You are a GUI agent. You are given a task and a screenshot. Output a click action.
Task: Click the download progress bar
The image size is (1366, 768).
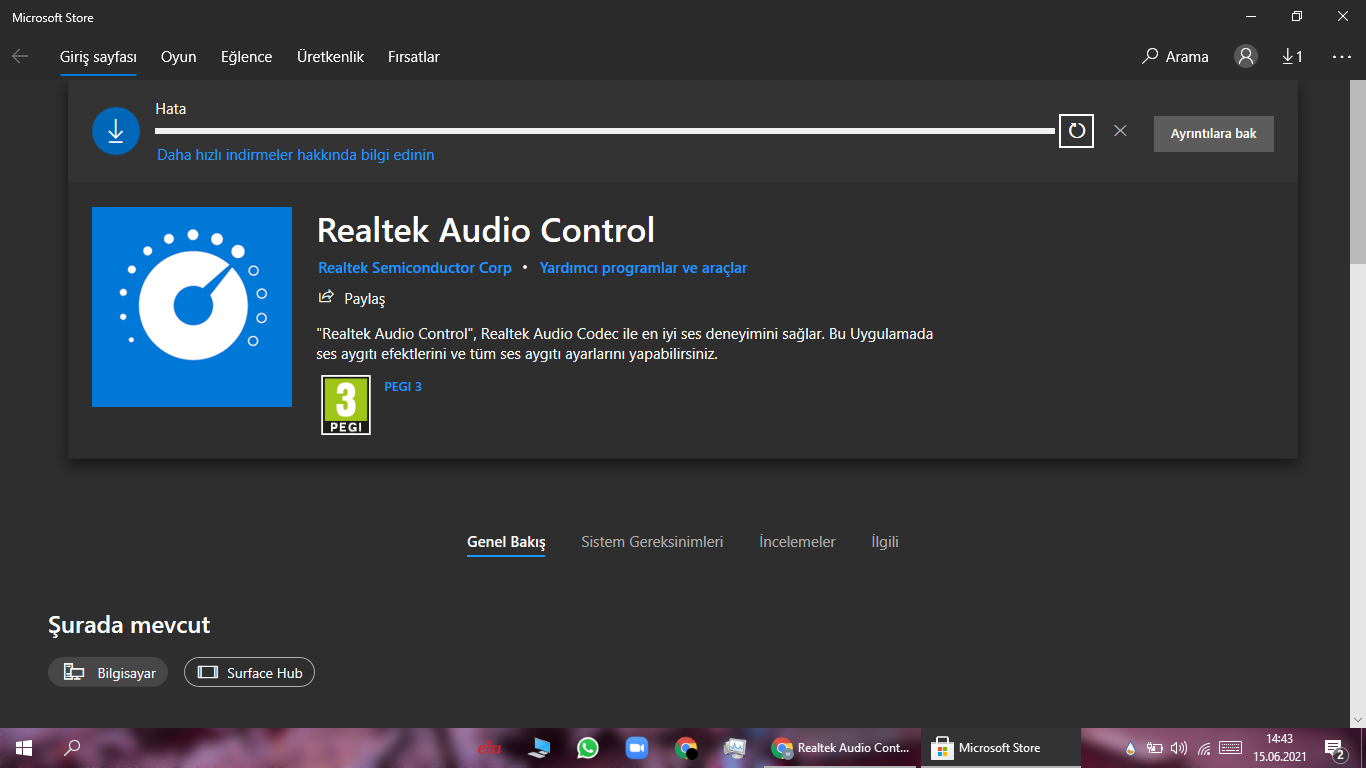coord(605,131)
